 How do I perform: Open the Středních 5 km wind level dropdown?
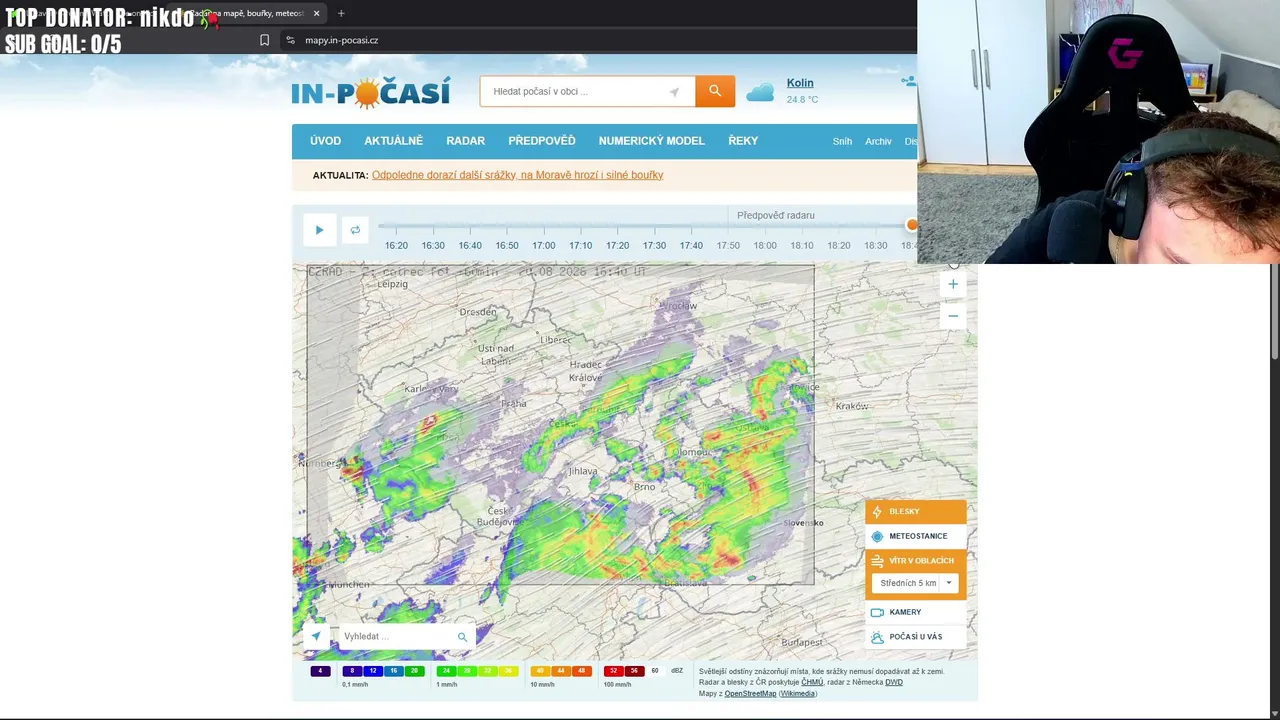(x=916, y=583)
